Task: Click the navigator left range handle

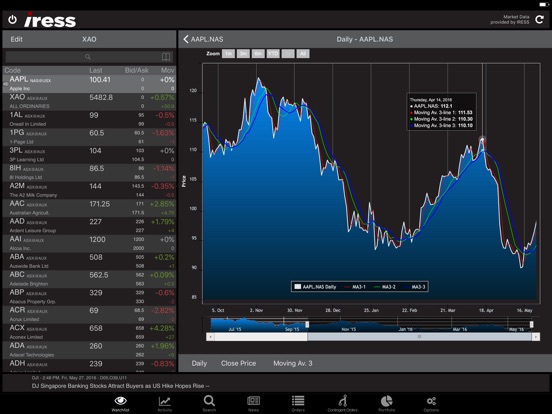Action: coord(307,324)
